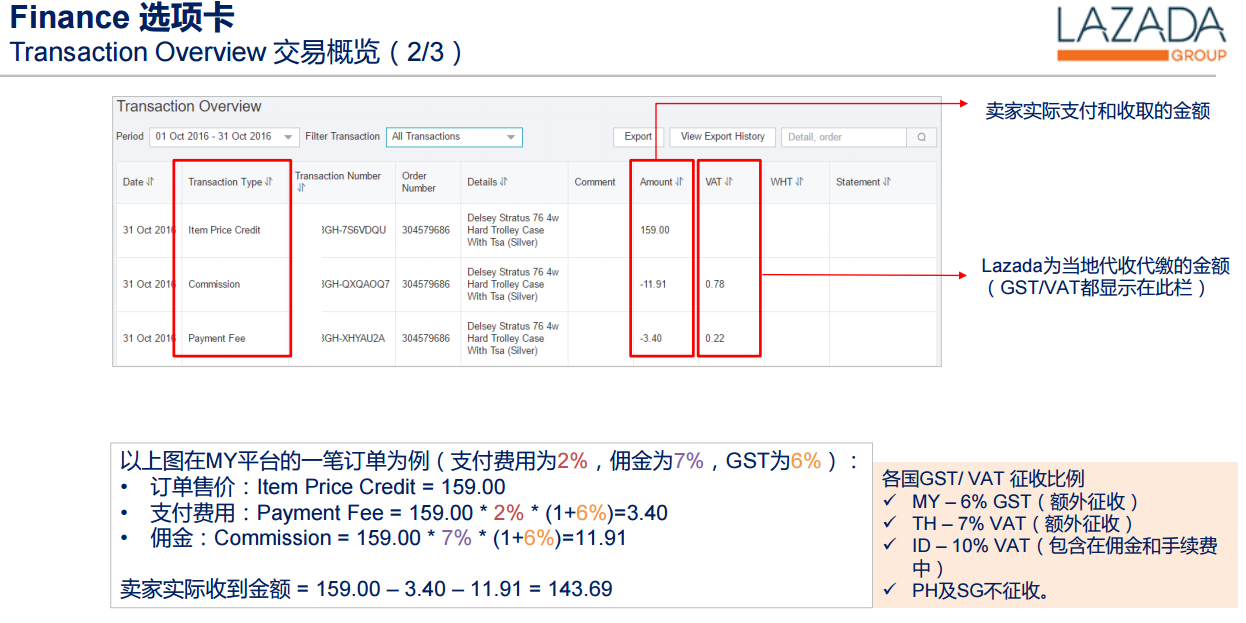Sort by the VAT column header
1246x623 pixels.
pyautogui.click(x=719, y=182)
